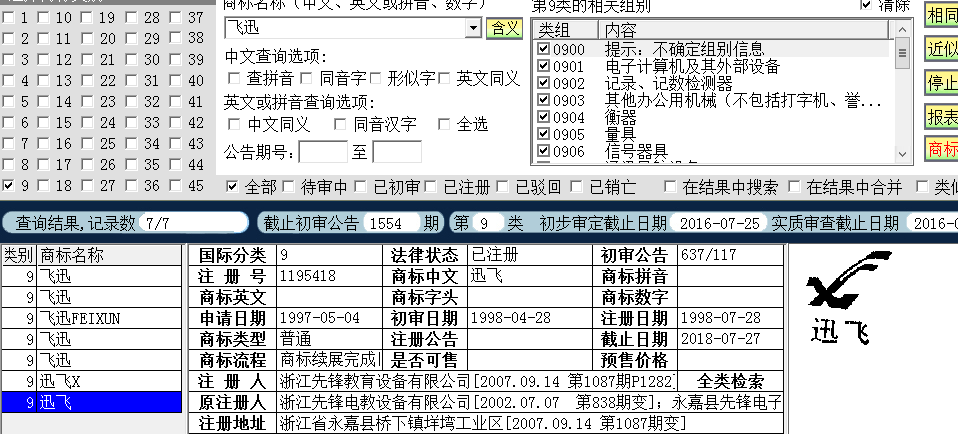Click the 全类检索 button
The height and width of the screenshot is (434, 958).
pos(730,381)
